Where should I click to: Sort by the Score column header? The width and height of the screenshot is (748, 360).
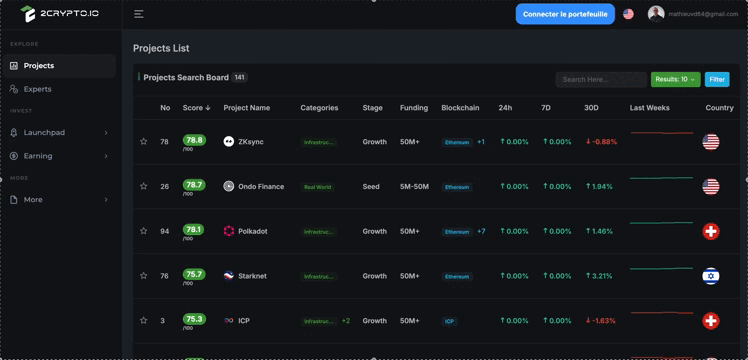pos(196,108)
